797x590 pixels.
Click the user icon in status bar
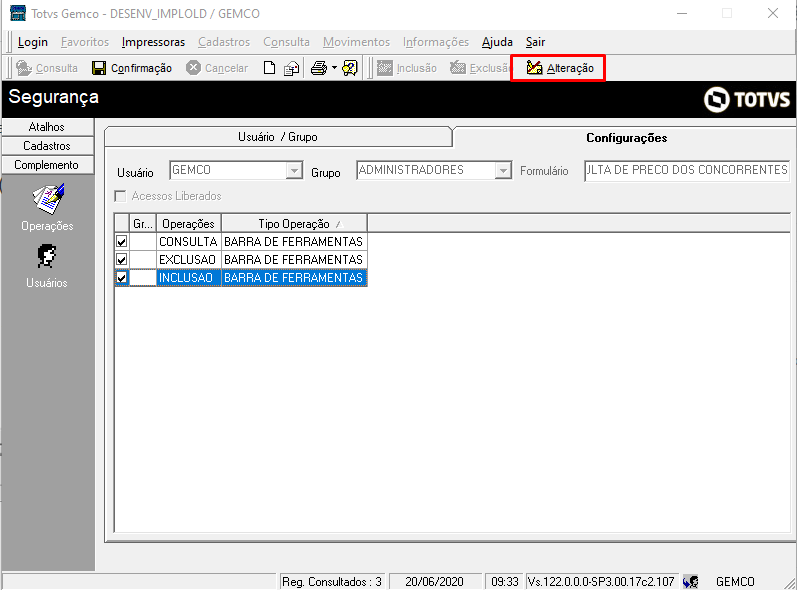690,581
